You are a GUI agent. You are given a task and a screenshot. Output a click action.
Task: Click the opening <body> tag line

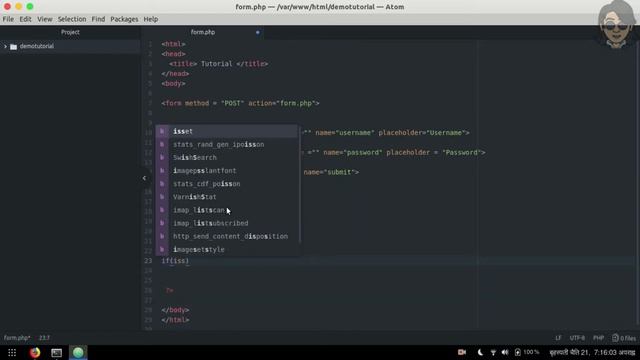pyautogui.click(x=173, y=84)
